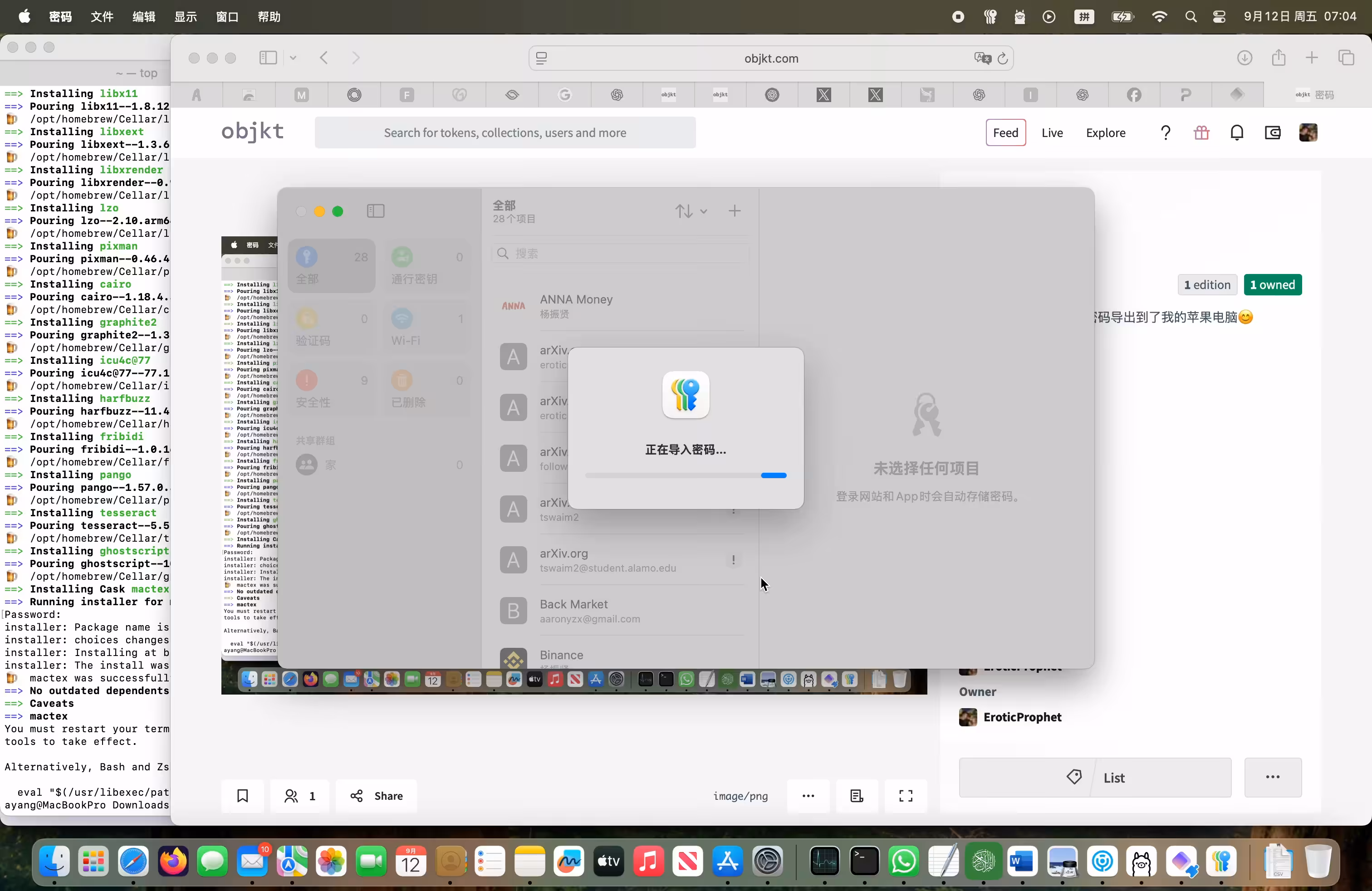Click the token description page icon

[857, 796]
